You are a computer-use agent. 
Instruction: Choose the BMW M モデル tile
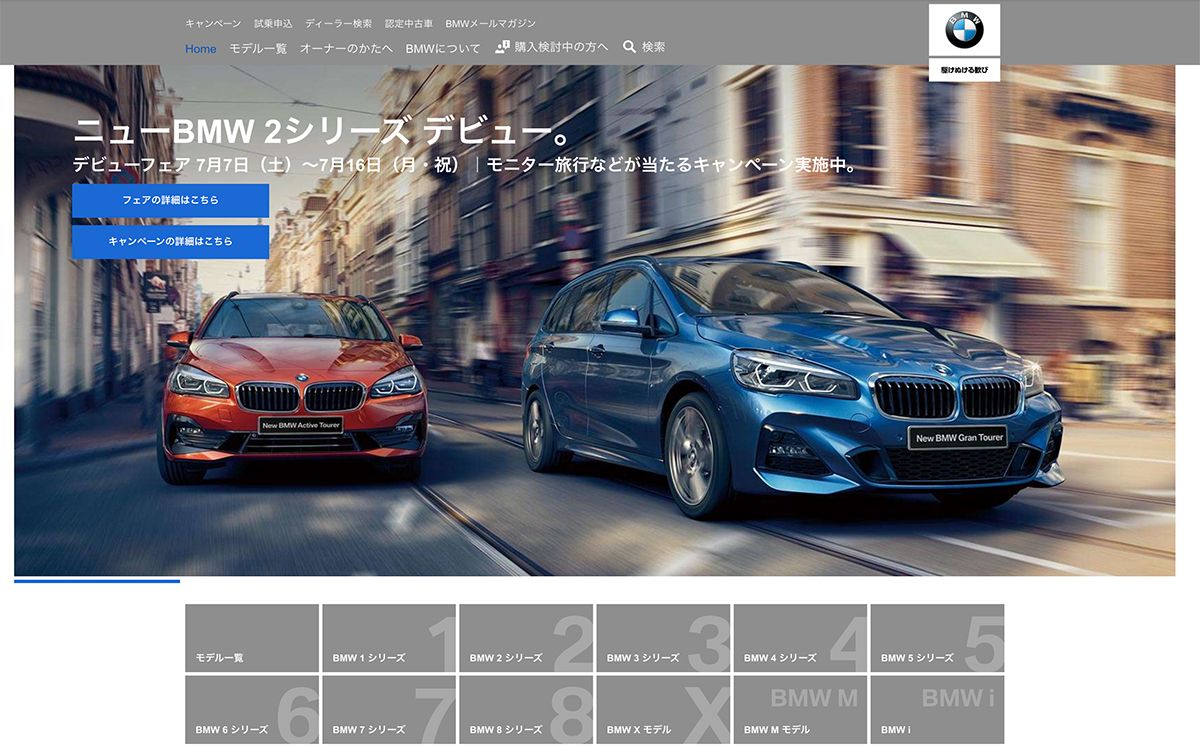tap(800, 710)
